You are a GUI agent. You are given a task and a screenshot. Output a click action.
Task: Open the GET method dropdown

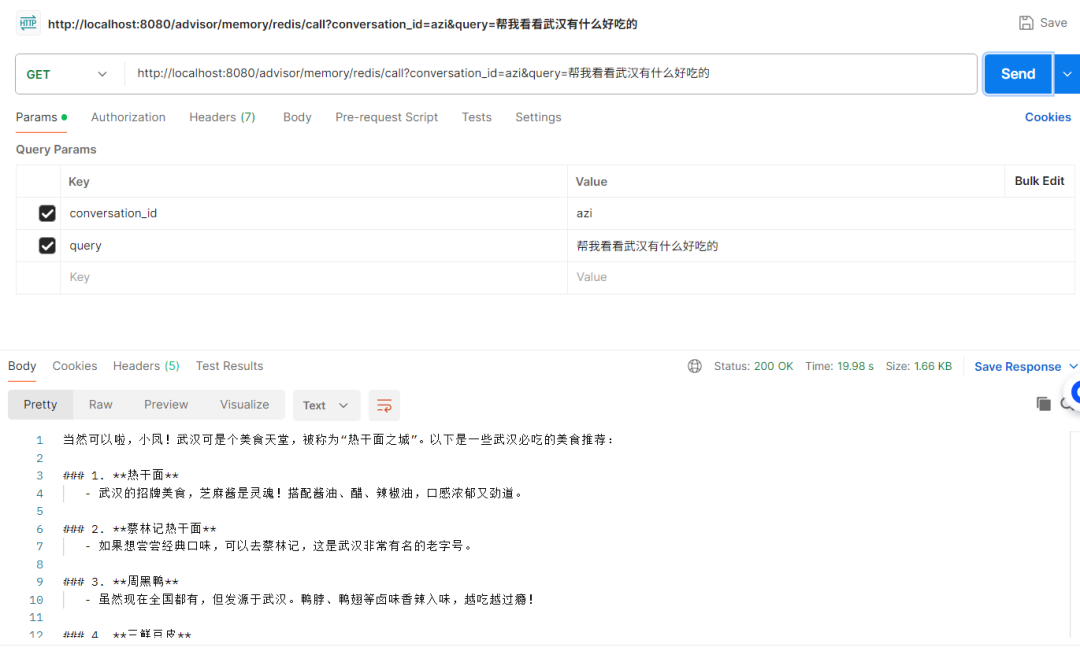pyautogui.click(x=67, y=74)
